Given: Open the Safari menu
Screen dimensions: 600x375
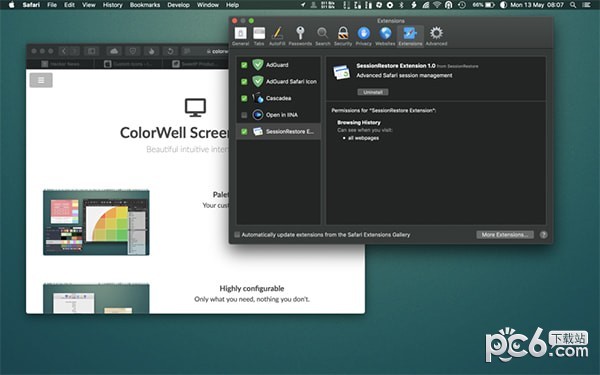Looking at the screenshot, I should 31,5.
